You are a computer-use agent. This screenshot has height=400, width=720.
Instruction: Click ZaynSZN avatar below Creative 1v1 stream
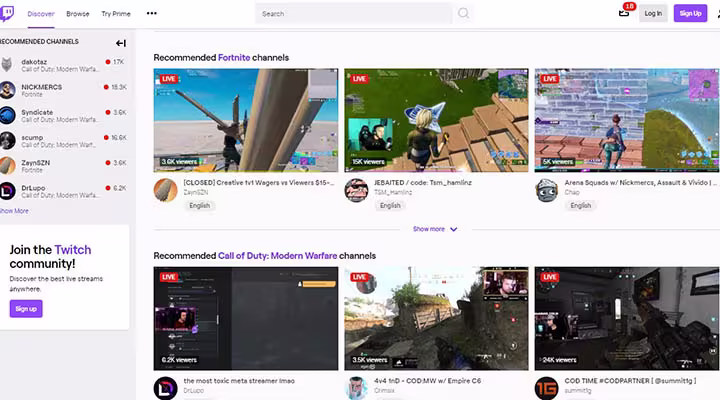click(x=165, y=190)
